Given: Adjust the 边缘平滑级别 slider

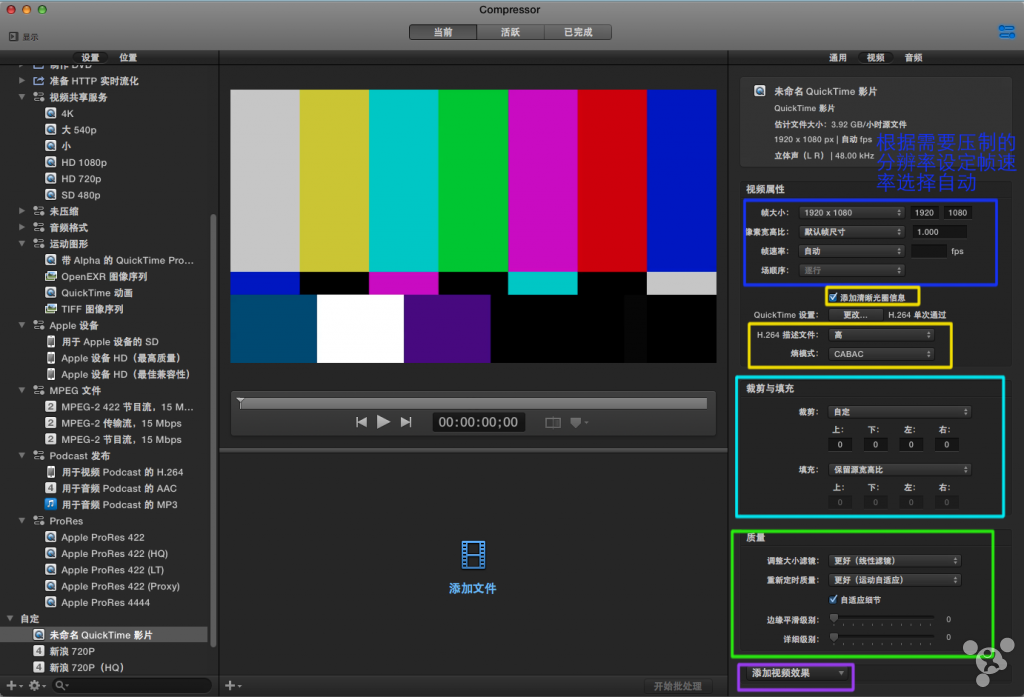Looking at the screenshot, I should point(834,619).
